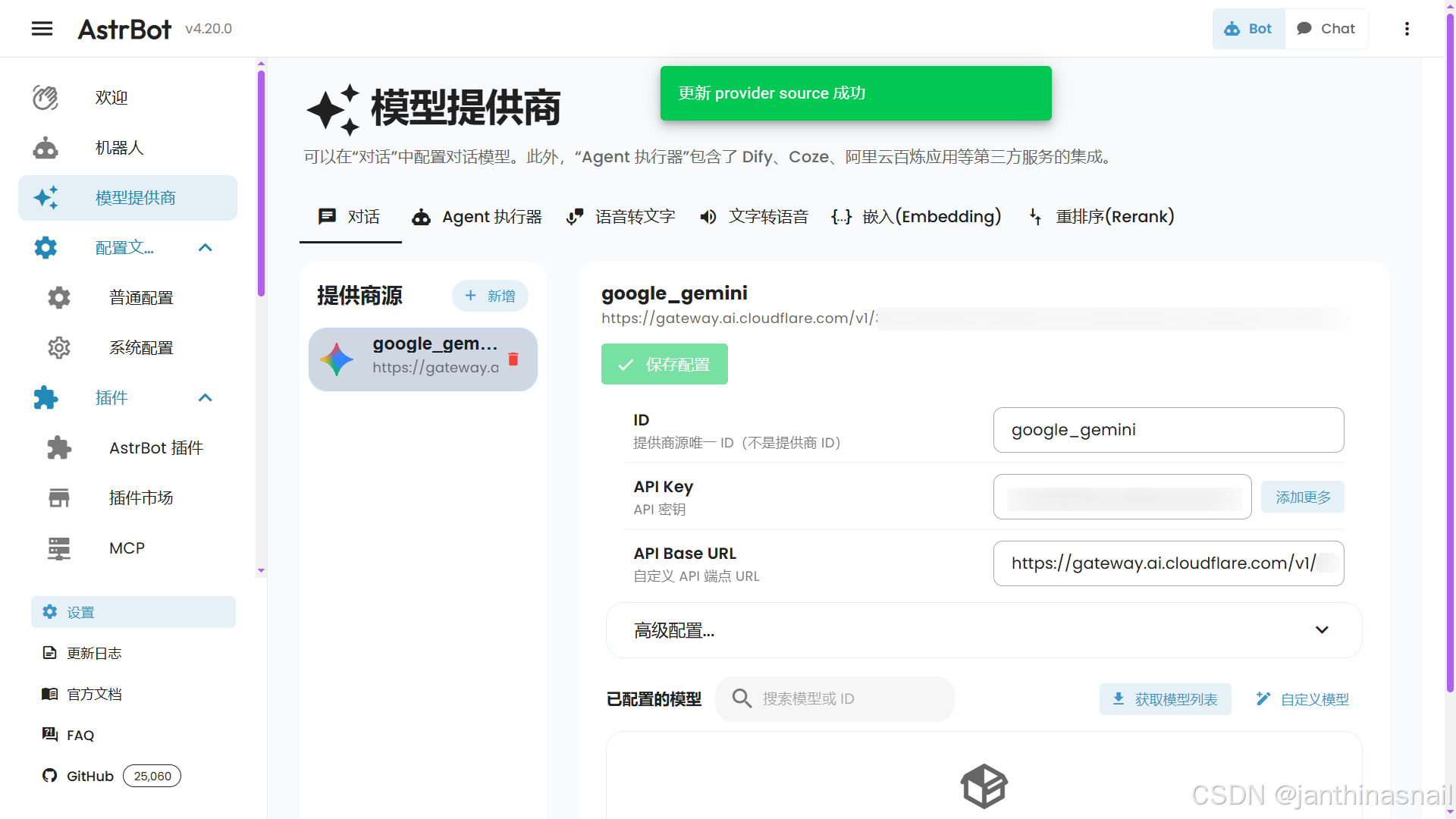The height and width of the screenshot is (819, 1456).
Task: Click the store icon beside 插件市场
Action: point(59,498)
